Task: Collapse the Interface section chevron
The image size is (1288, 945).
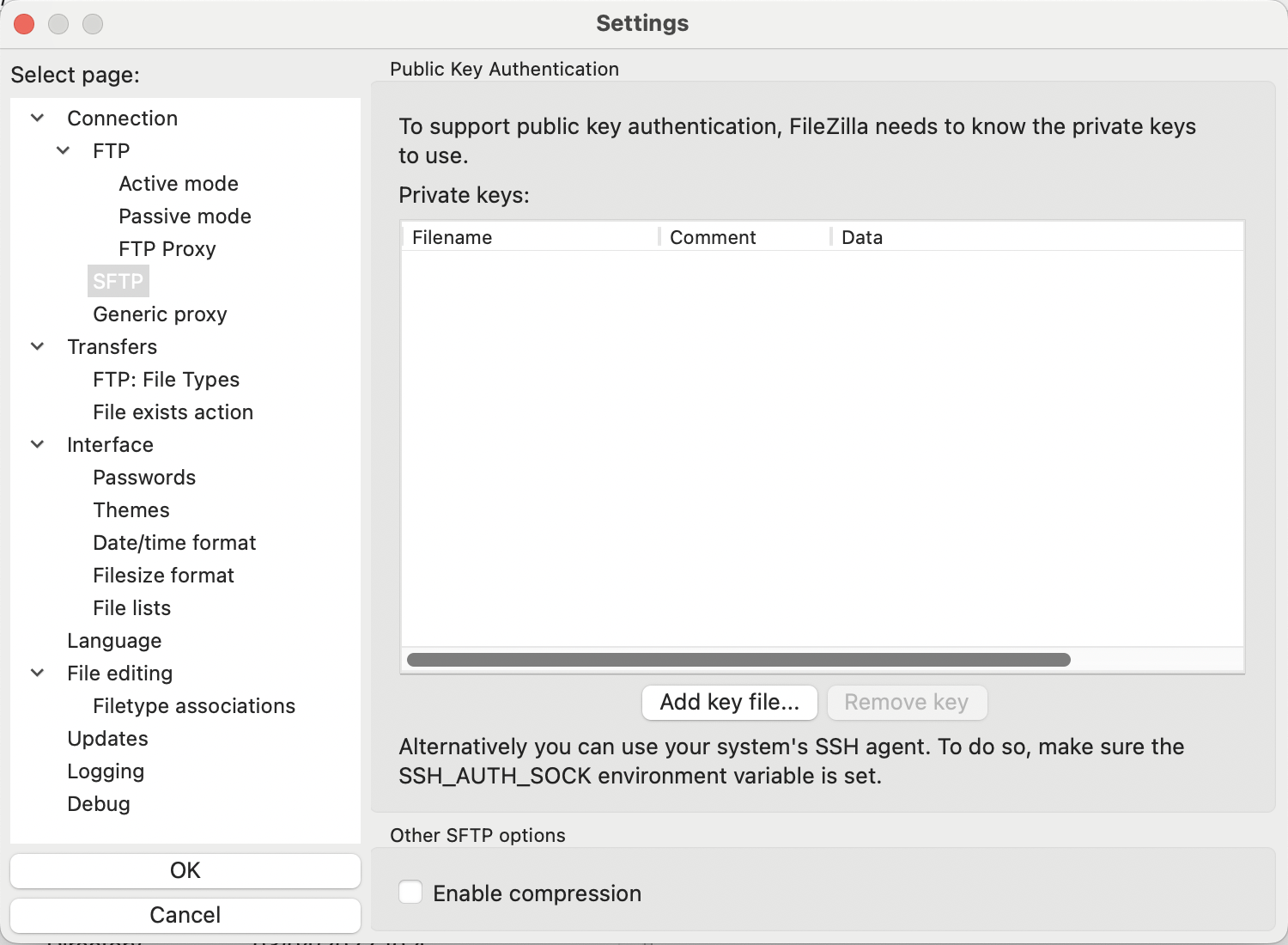Action: click(x=38, y=444)
